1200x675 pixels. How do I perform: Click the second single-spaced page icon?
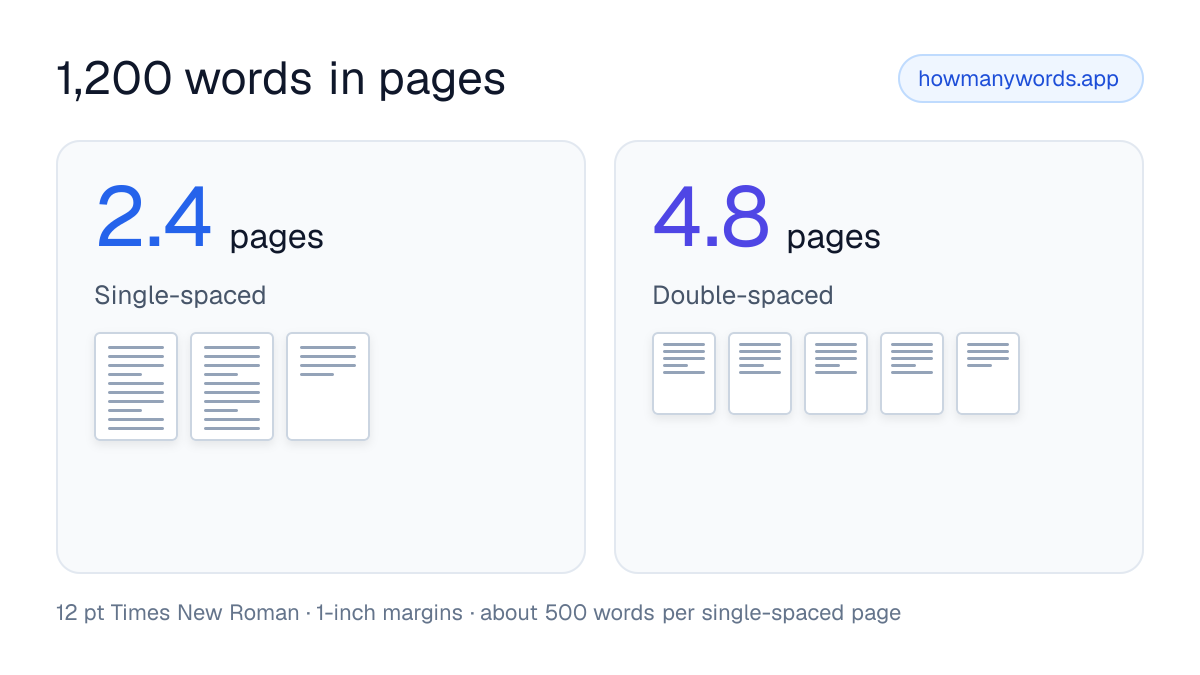232,387
